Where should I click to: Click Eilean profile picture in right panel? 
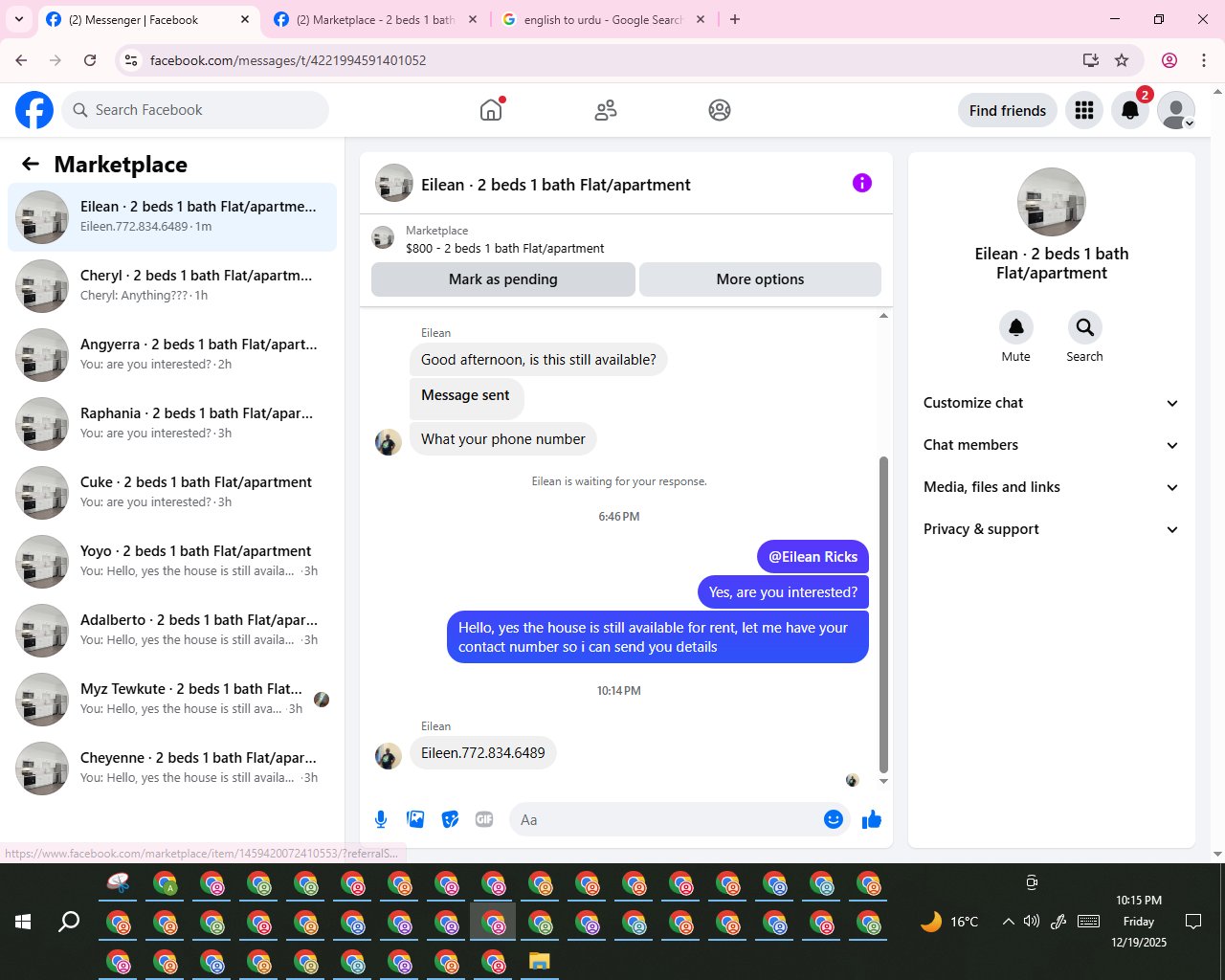click(x=1052, y=202)
